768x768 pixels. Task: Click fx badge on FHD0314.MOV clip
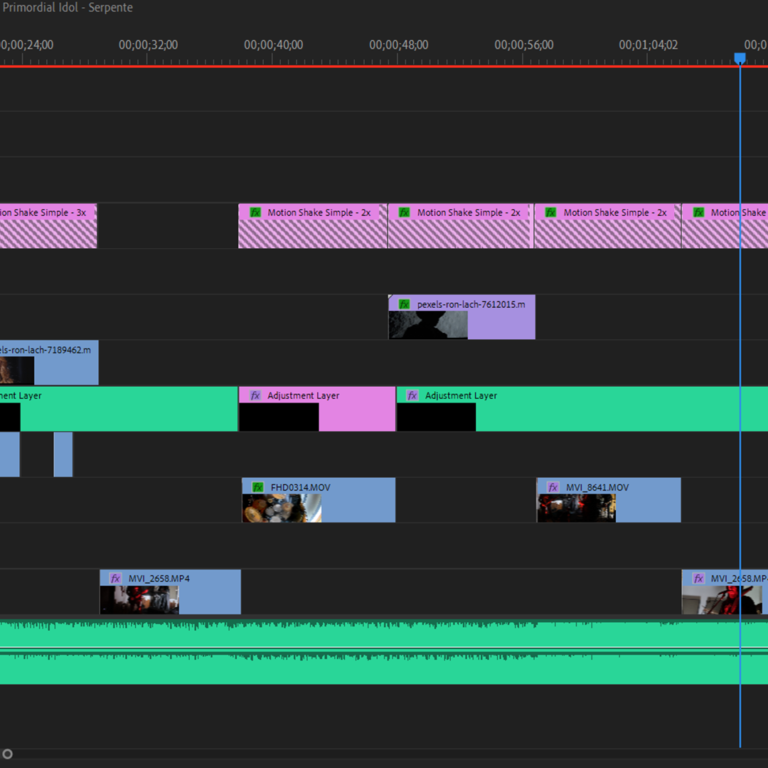tap(257, 487)
